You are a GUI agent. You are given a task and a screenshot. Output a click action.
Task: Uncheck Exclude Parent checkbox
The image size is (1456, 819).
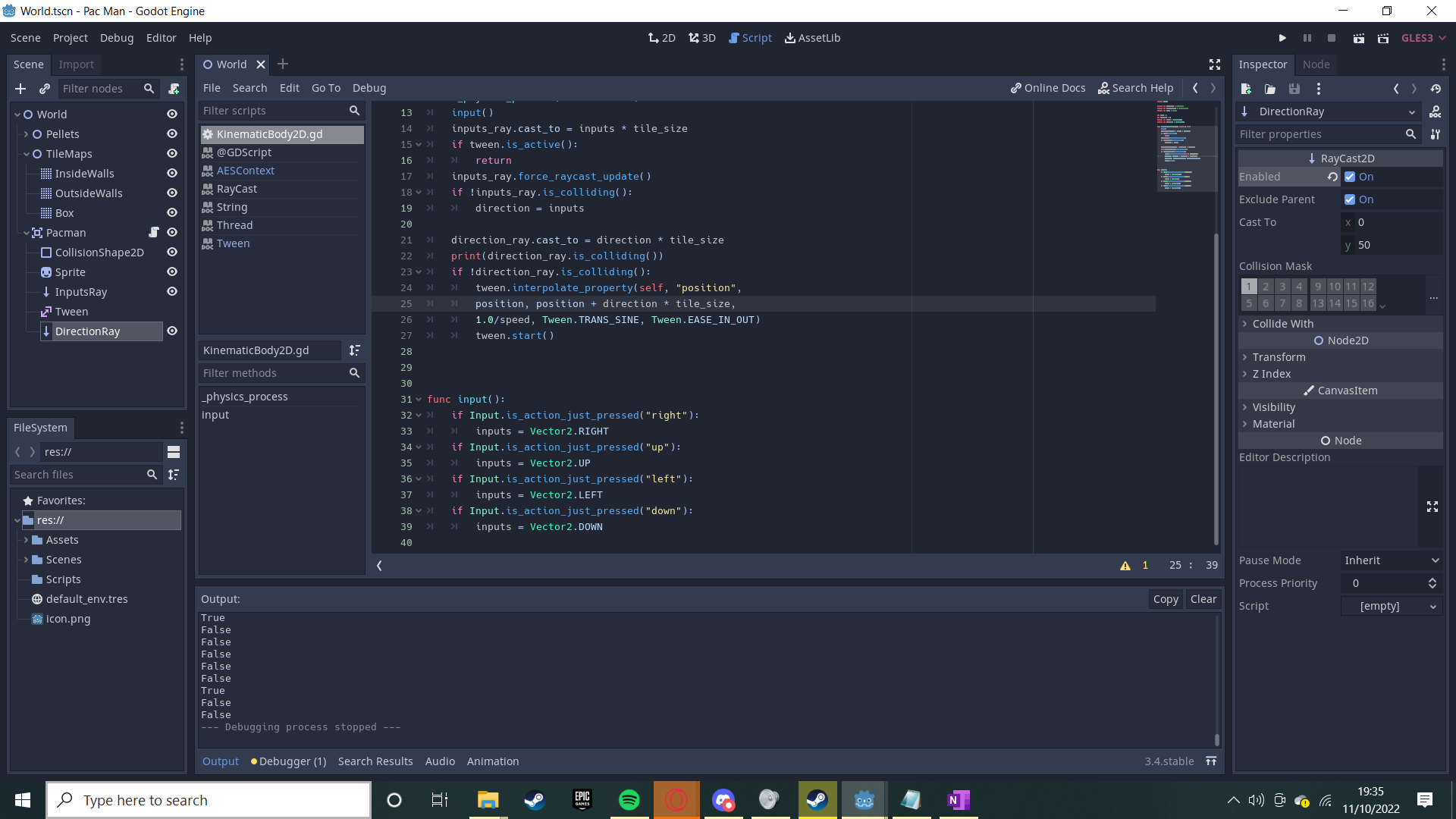click(1350, 199)
